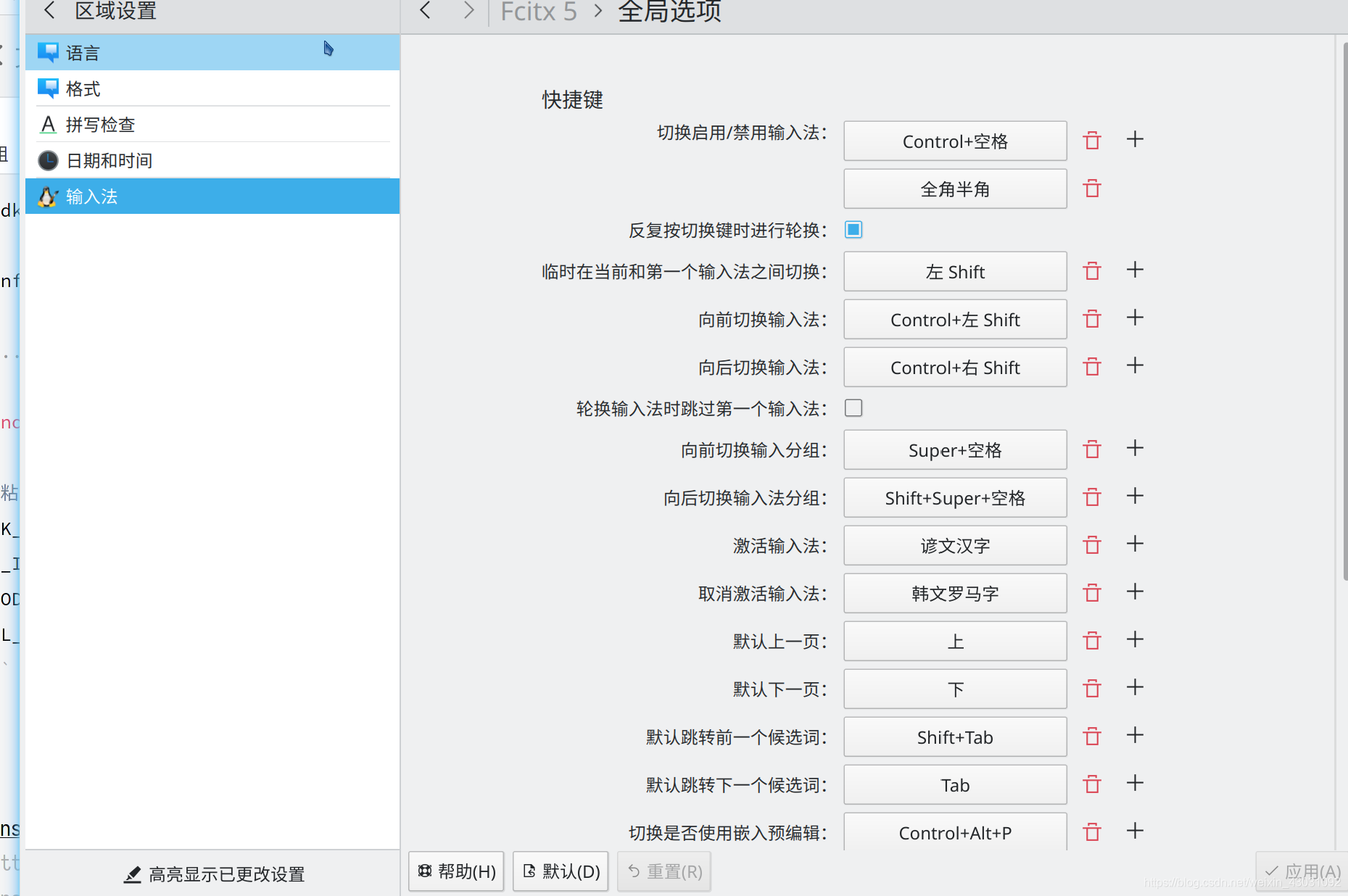Add a key beside Control+右 Shift
This screenshot has height=896, width=1348.
click(1135, 365)
